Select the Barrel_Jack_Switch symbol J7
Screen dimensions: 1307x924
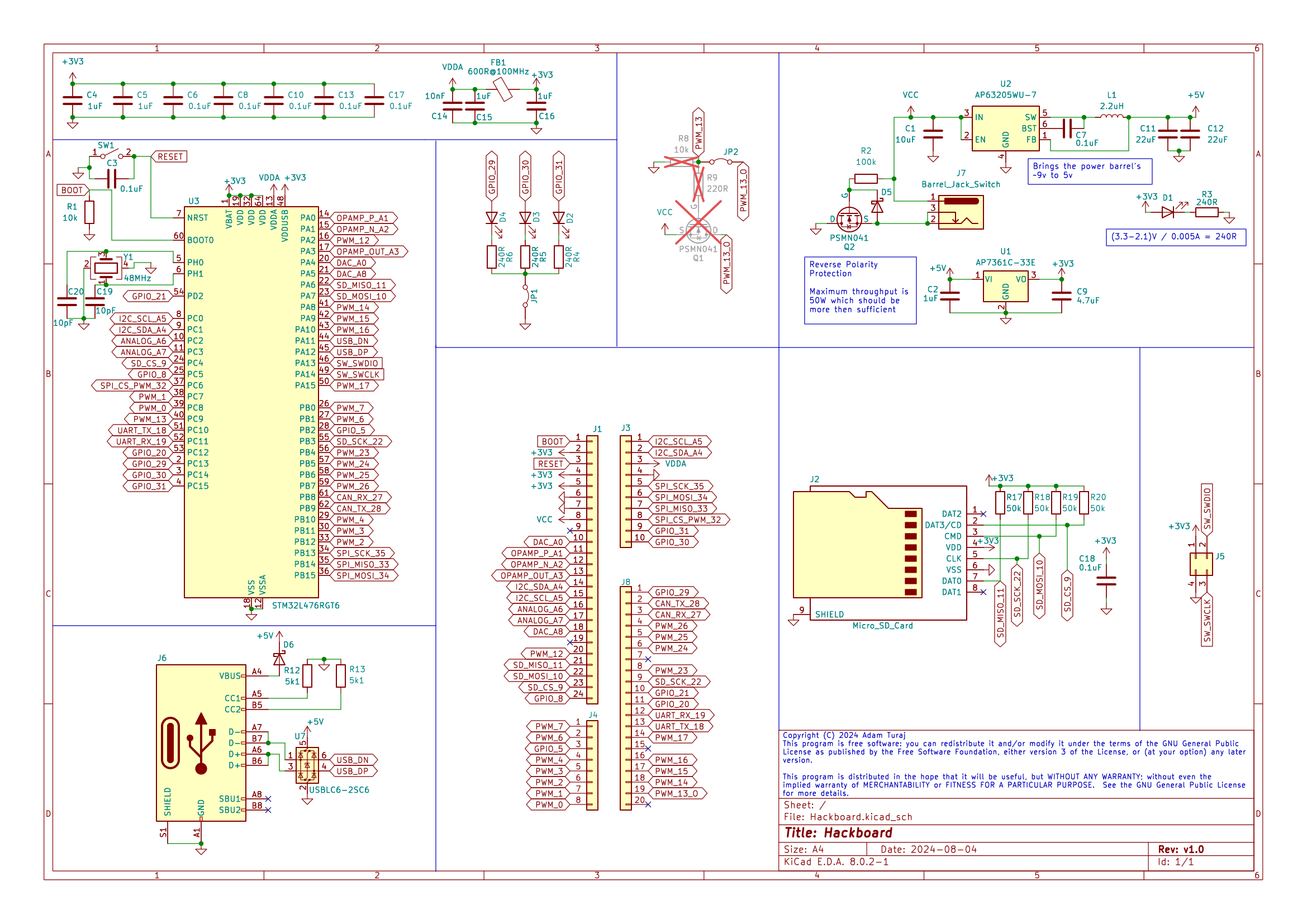[961, 212]
